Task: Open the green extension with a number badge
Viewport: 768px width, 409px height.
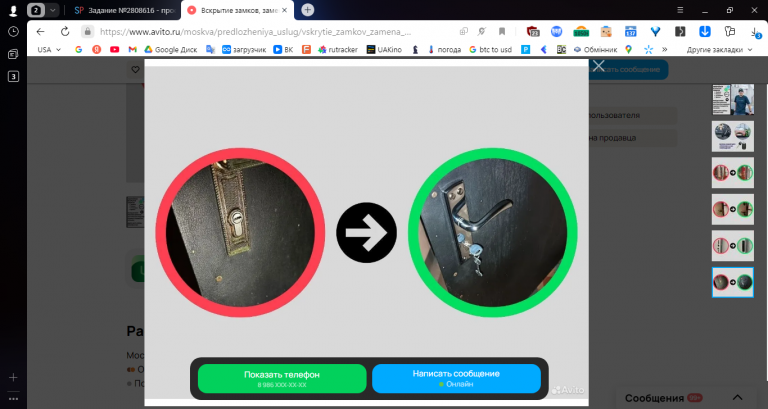Action: [x=581, y=31]
